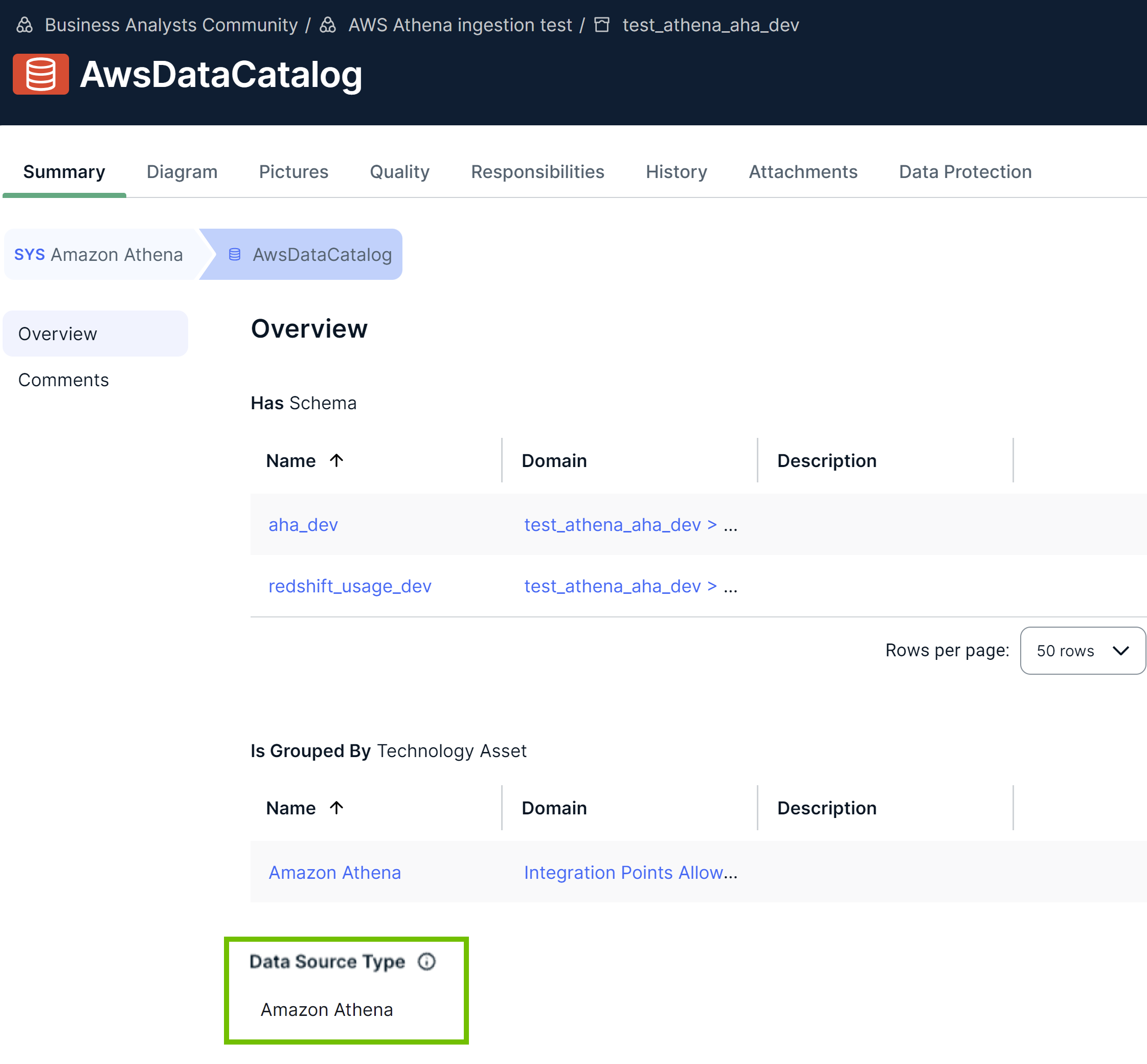Viewport: 1147px width, 1064px height.
Task: Open the Amazon Athena technology asset link
Action: tap(334, 872)
